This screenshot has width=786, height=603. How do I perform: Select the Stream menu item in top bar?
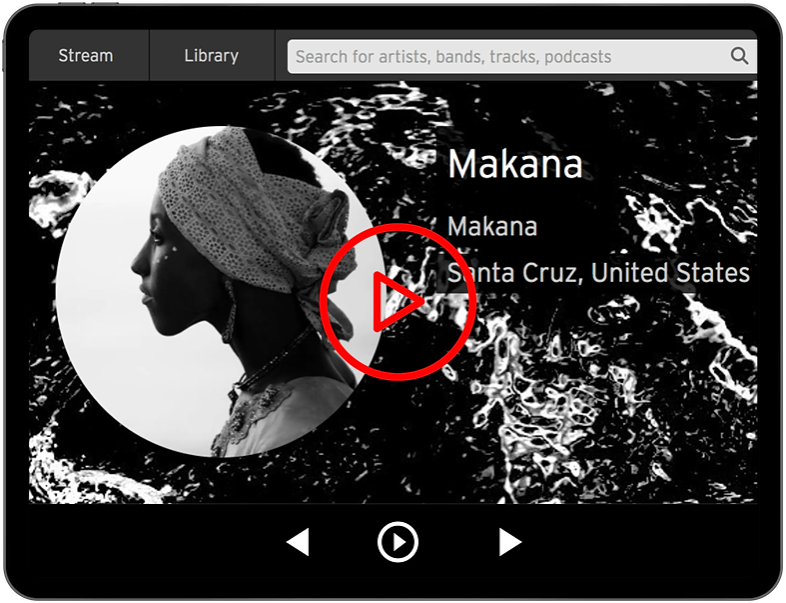(x=86, y=56)
